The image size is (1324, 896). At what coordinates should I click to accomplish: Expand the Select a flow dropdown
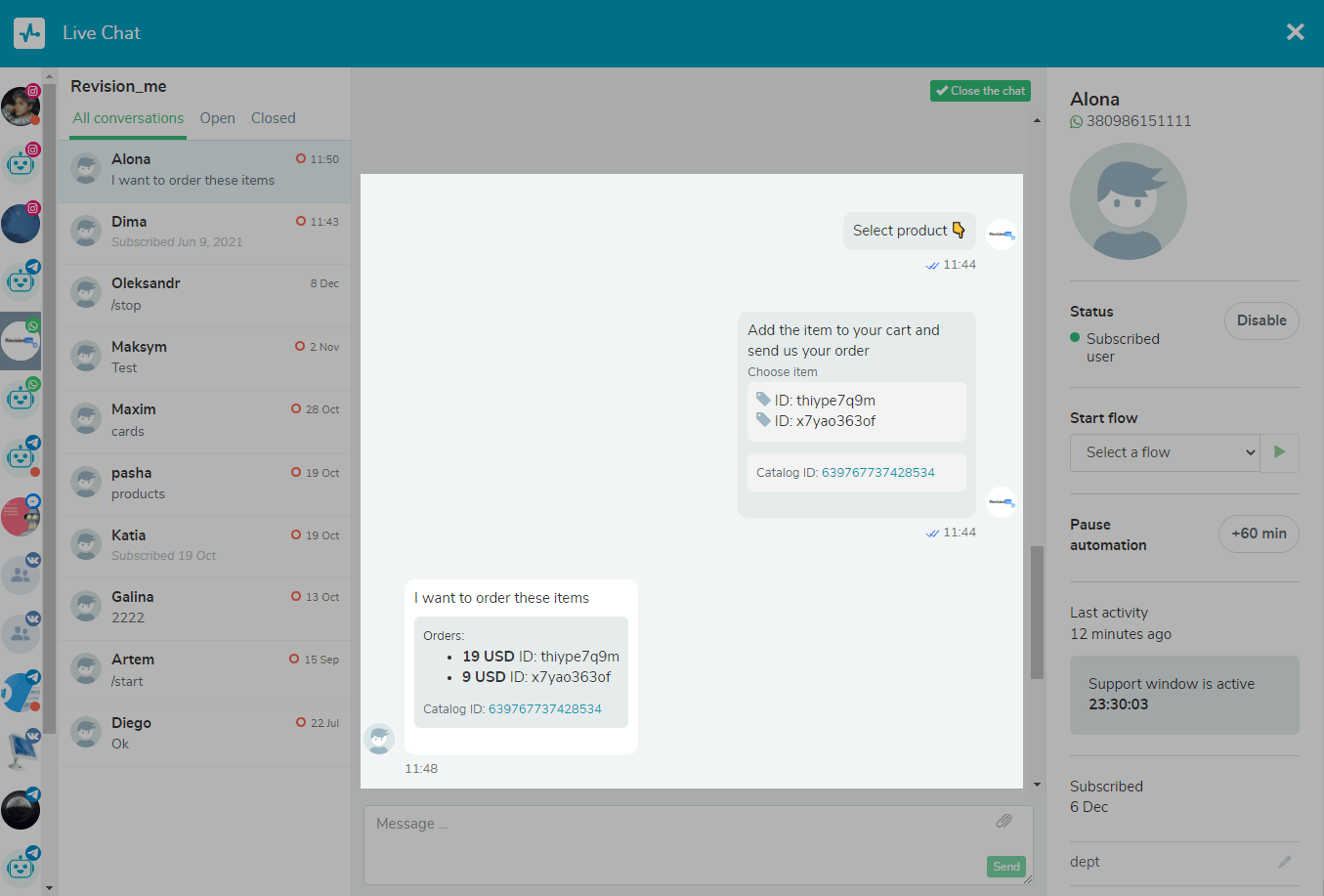click(x=1165, y=452)
